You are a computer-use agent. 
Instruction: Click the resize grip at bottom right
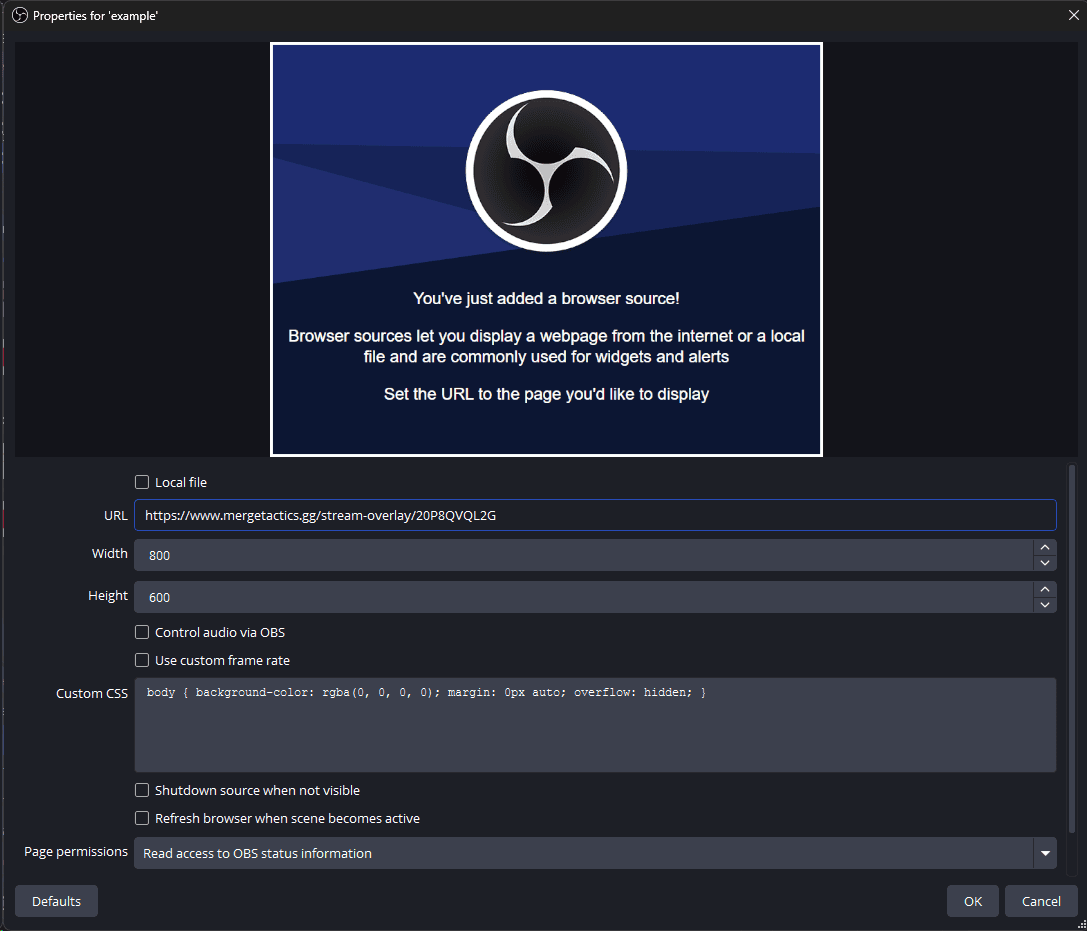[1081, 926]
